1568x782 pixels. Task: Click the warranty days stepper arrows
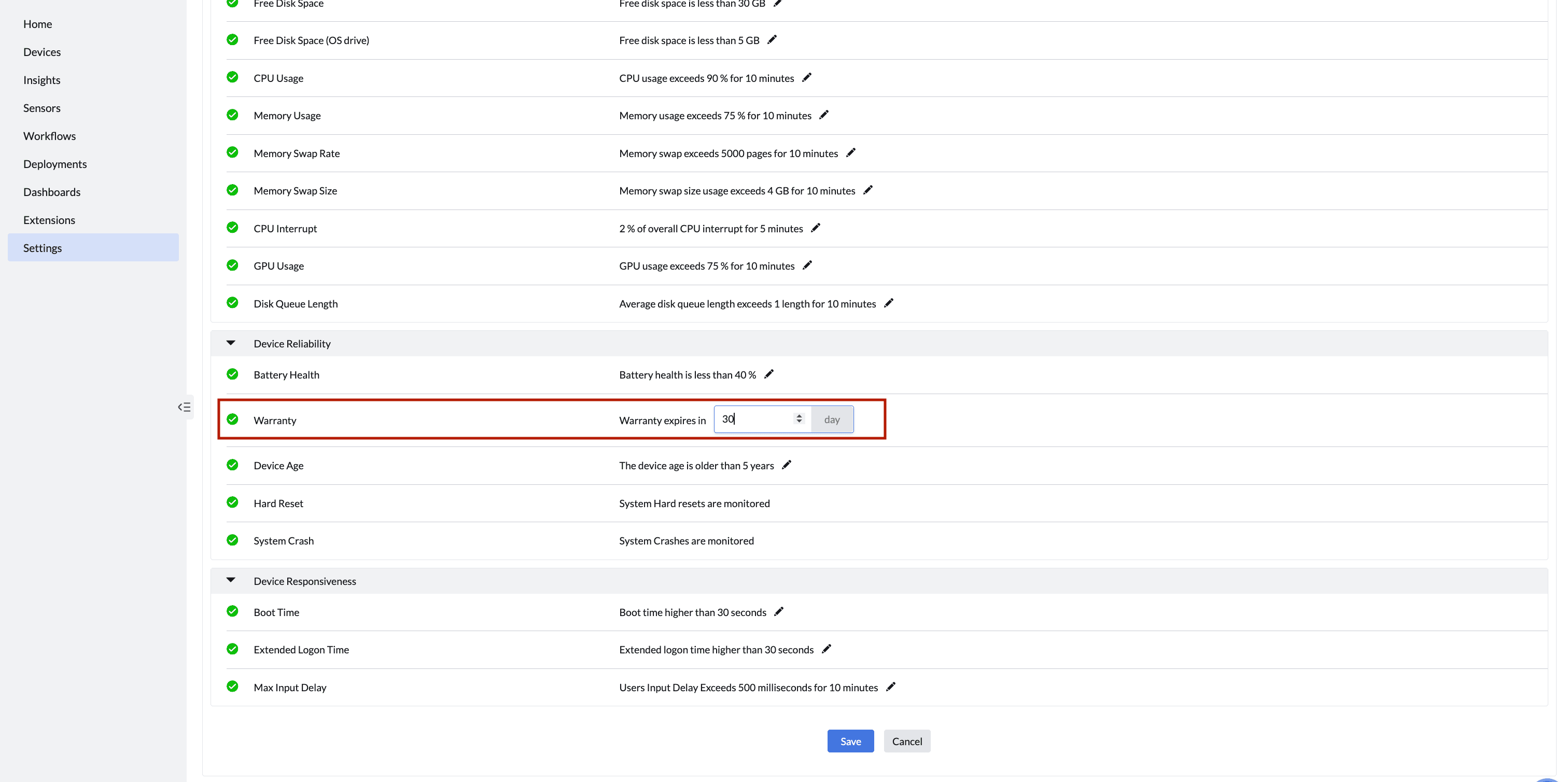coord(799,418)
